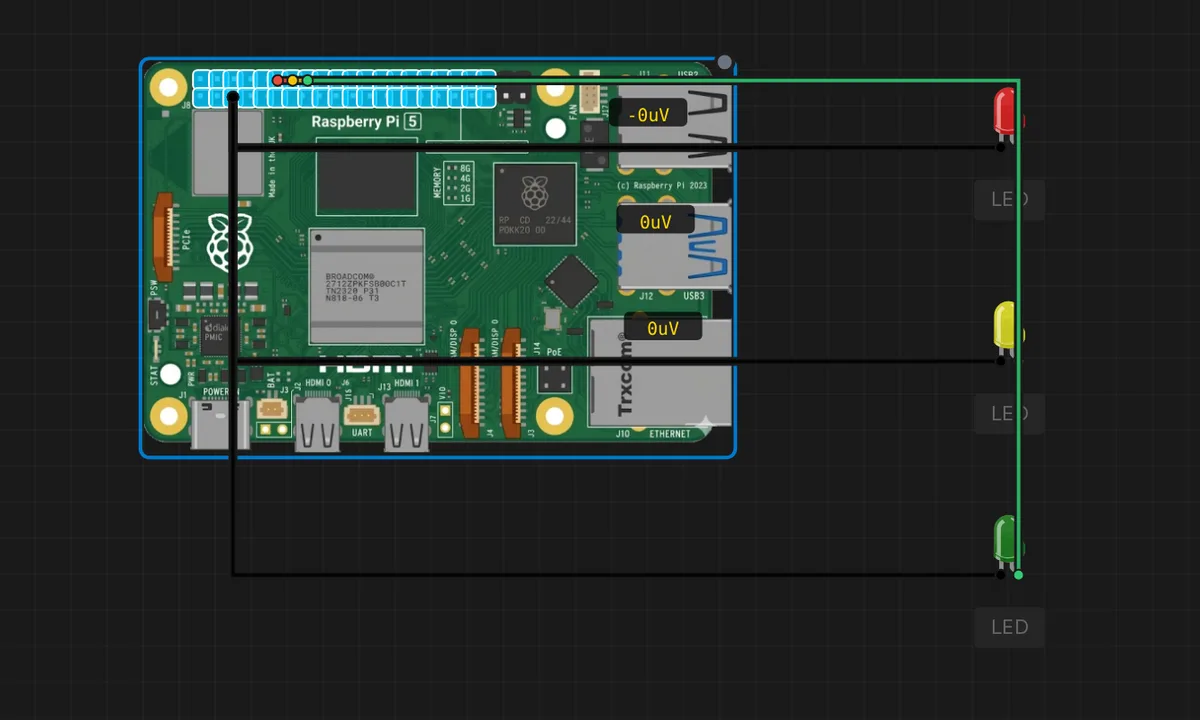Click the black wire's end at the red LED
This screenshot has height=720, width=1200.
1000,147
